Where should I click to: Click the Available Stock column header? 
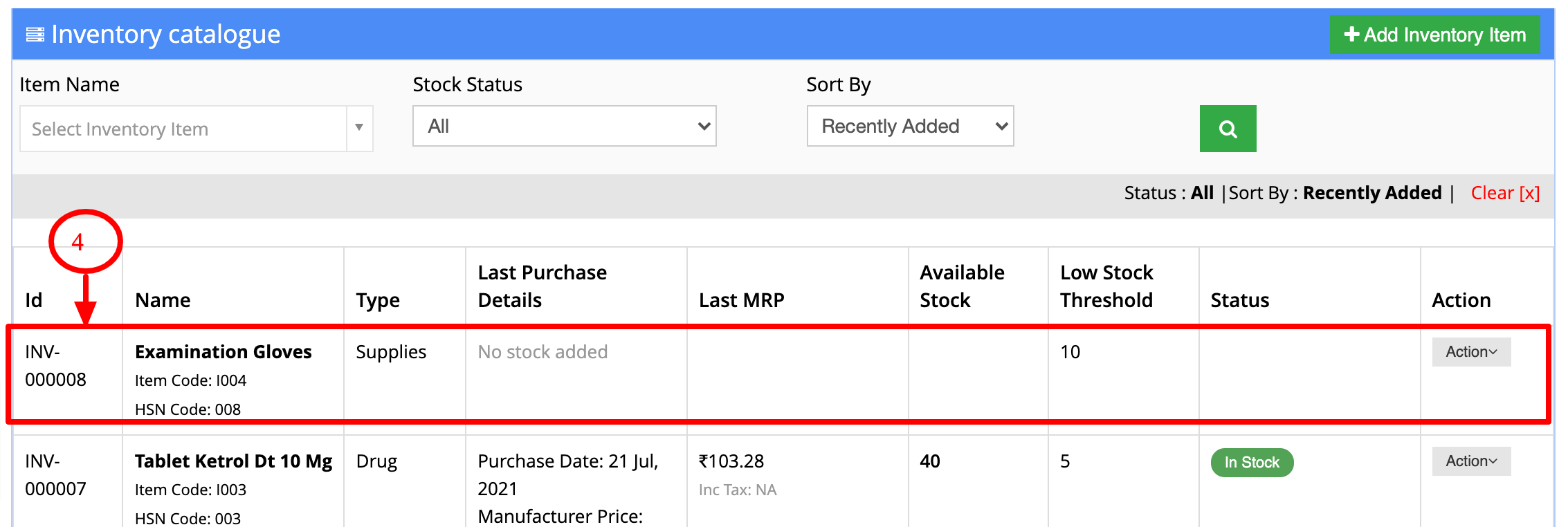[x=962, y=286]
